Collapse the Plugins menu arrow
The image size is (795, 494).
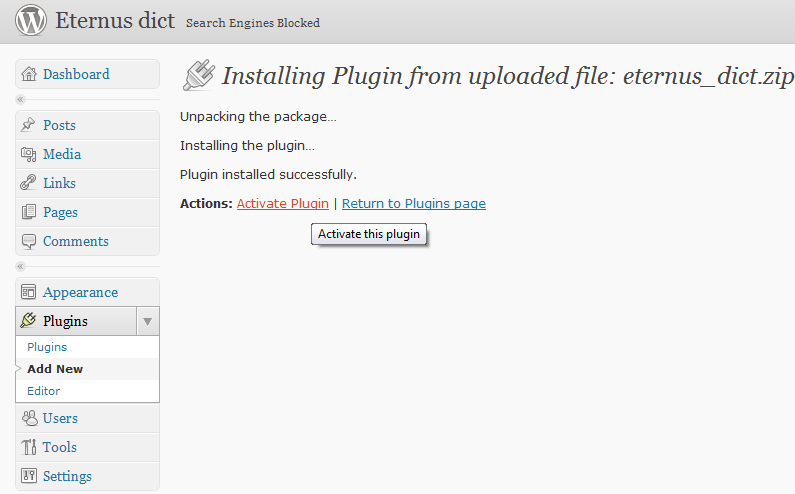pos(148,321)
